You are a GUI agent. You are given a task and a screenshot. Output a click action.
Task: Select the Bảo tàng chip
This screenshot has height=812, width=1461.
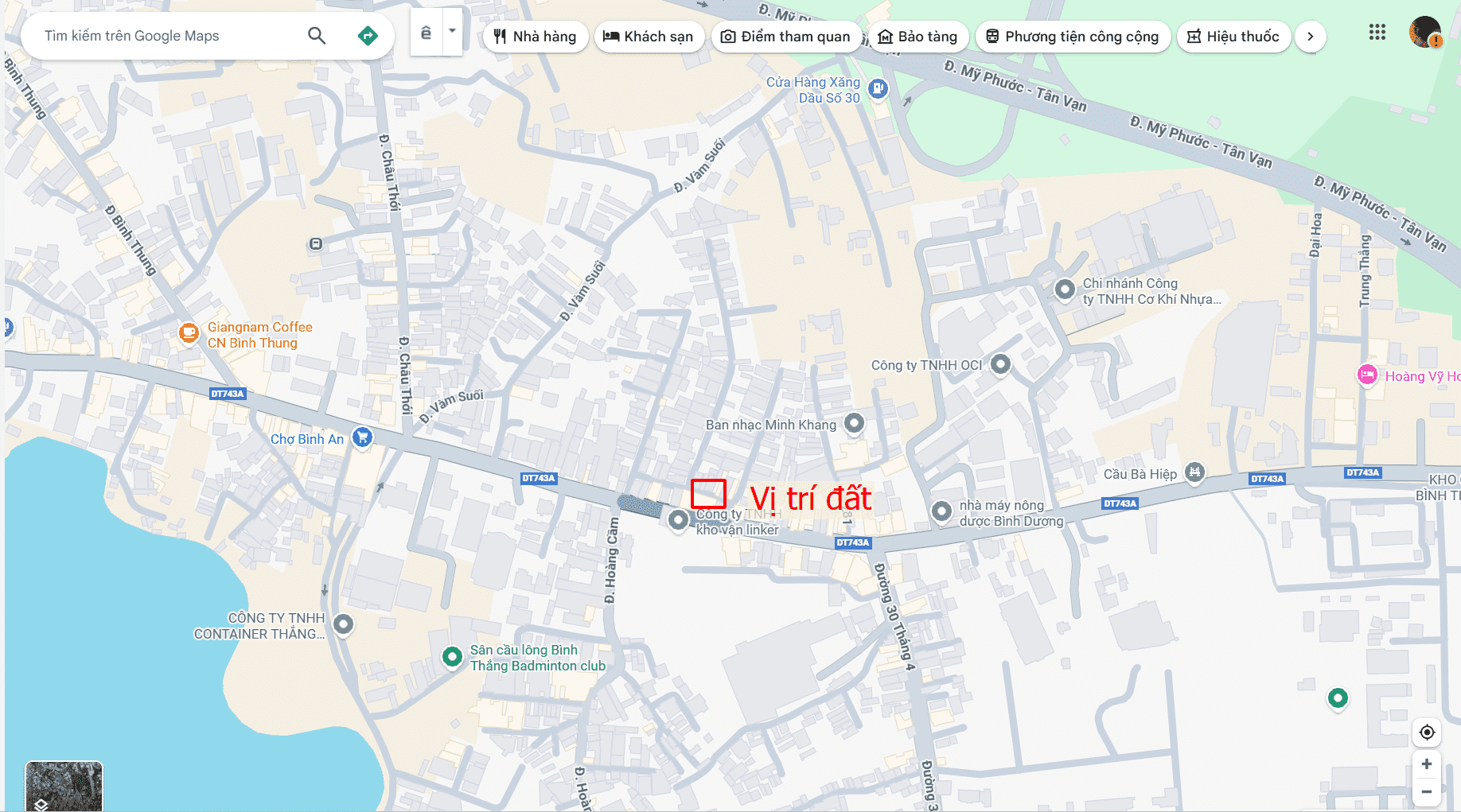(x=918, y=37)
